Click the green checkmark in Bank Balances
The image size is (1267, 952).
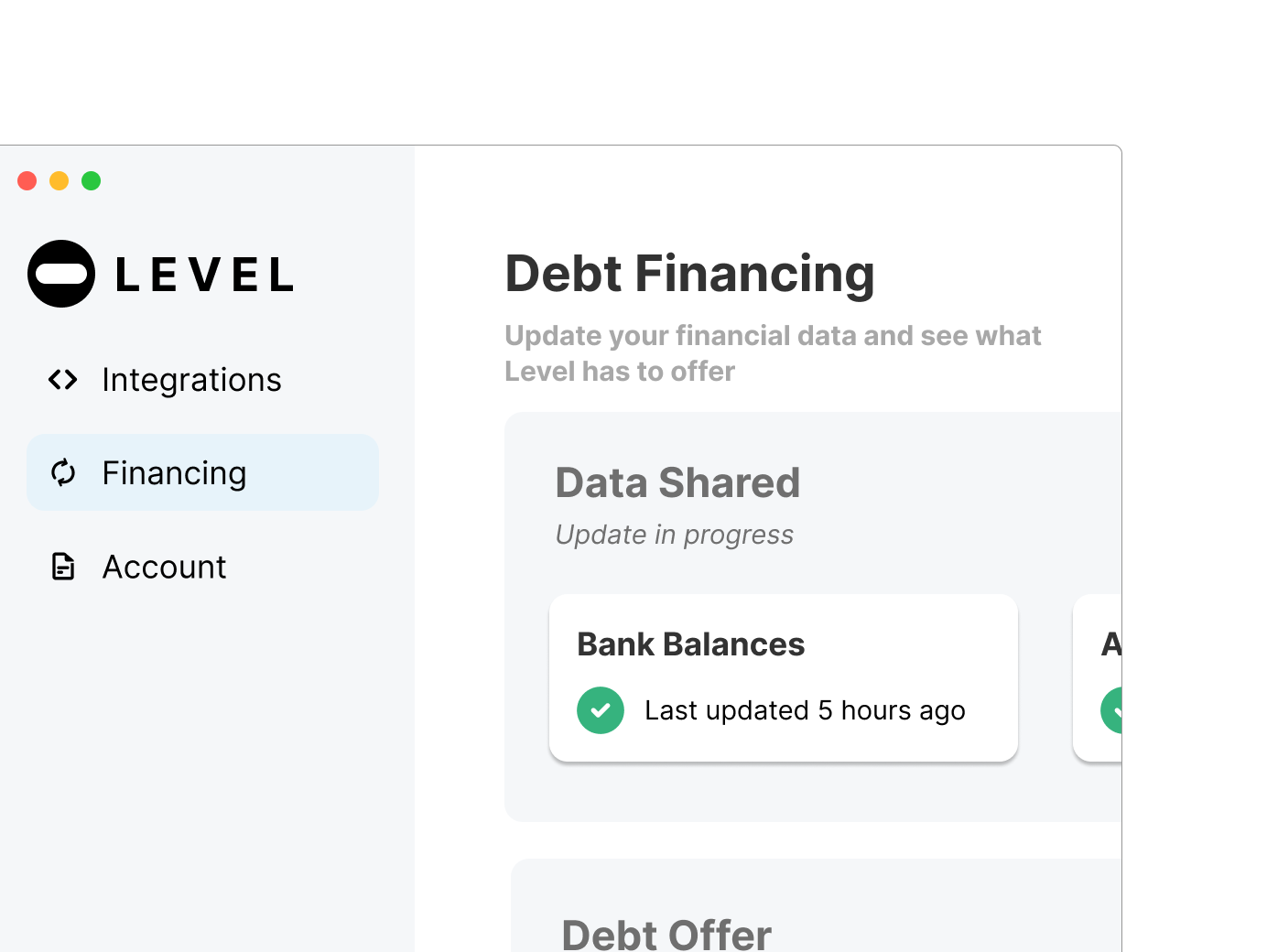(x=601, y=710)
